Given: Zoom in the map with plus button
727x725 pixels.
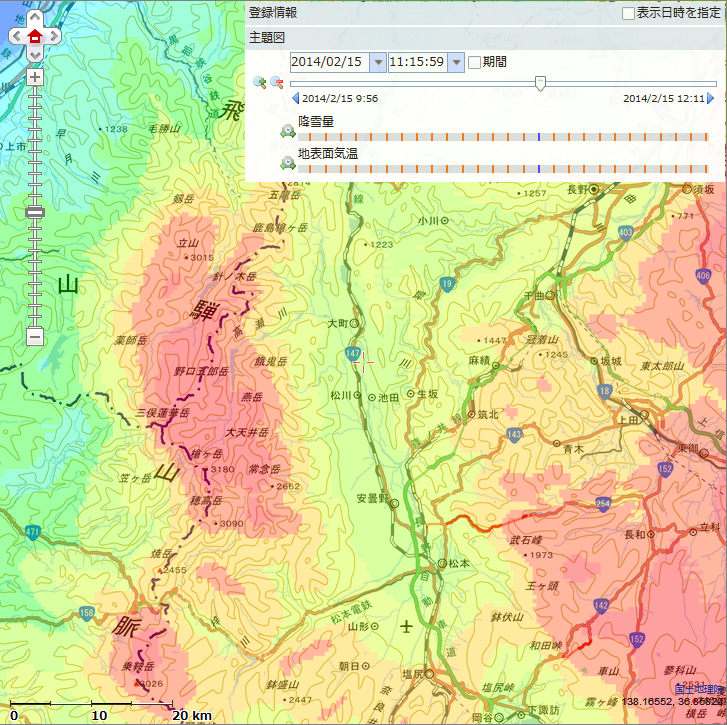Looking at the screenshot, I should click(35, 77).
